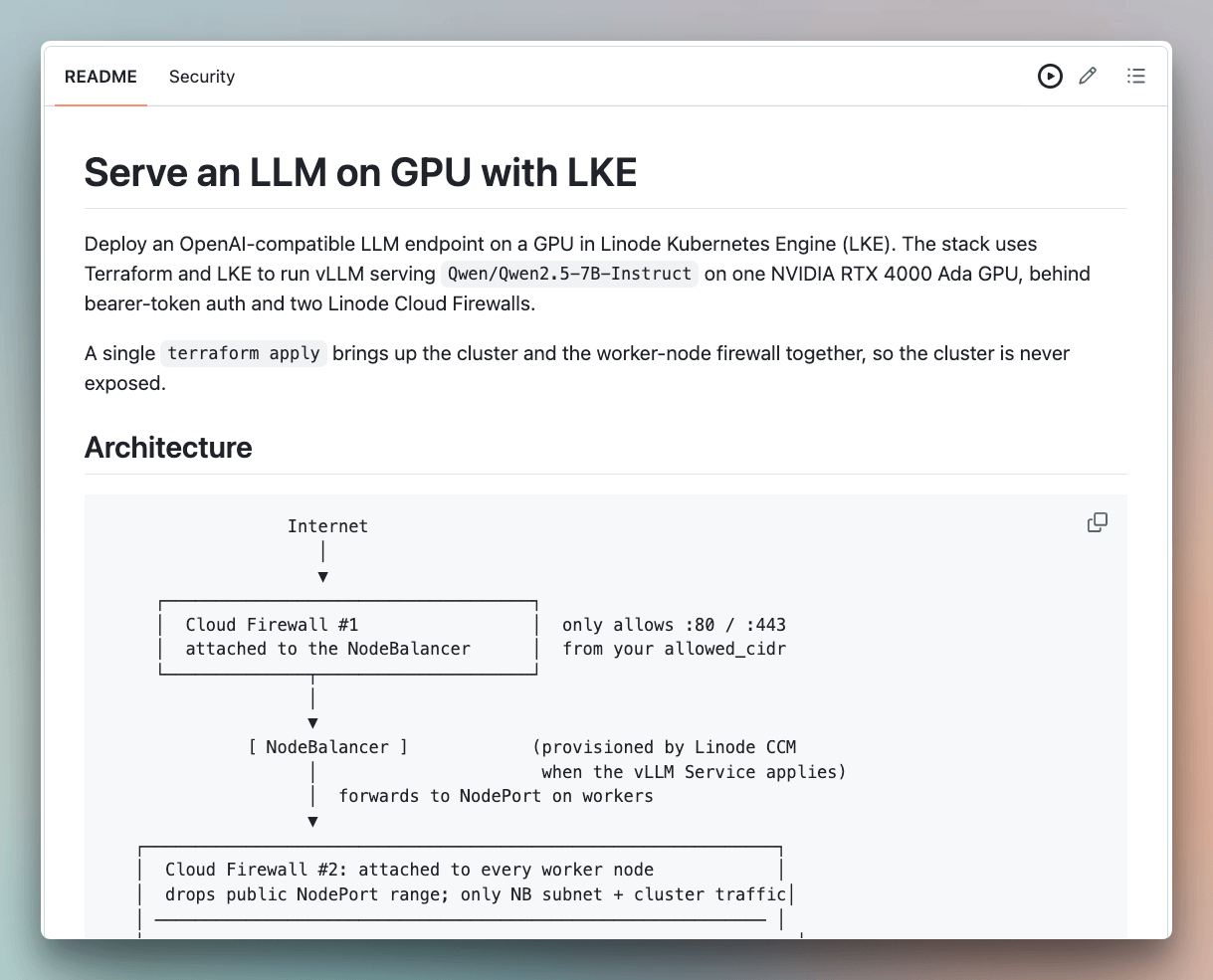Click "Internet" in the architecture diagram
The width and height of the screenshot is (1213, 980).
(x=327, y=526)
